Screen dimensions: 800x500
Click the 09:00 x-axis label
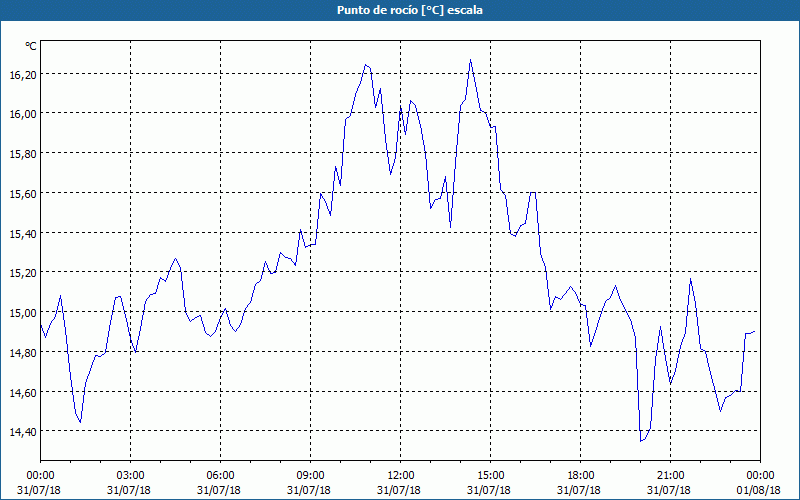click(310, 476)
